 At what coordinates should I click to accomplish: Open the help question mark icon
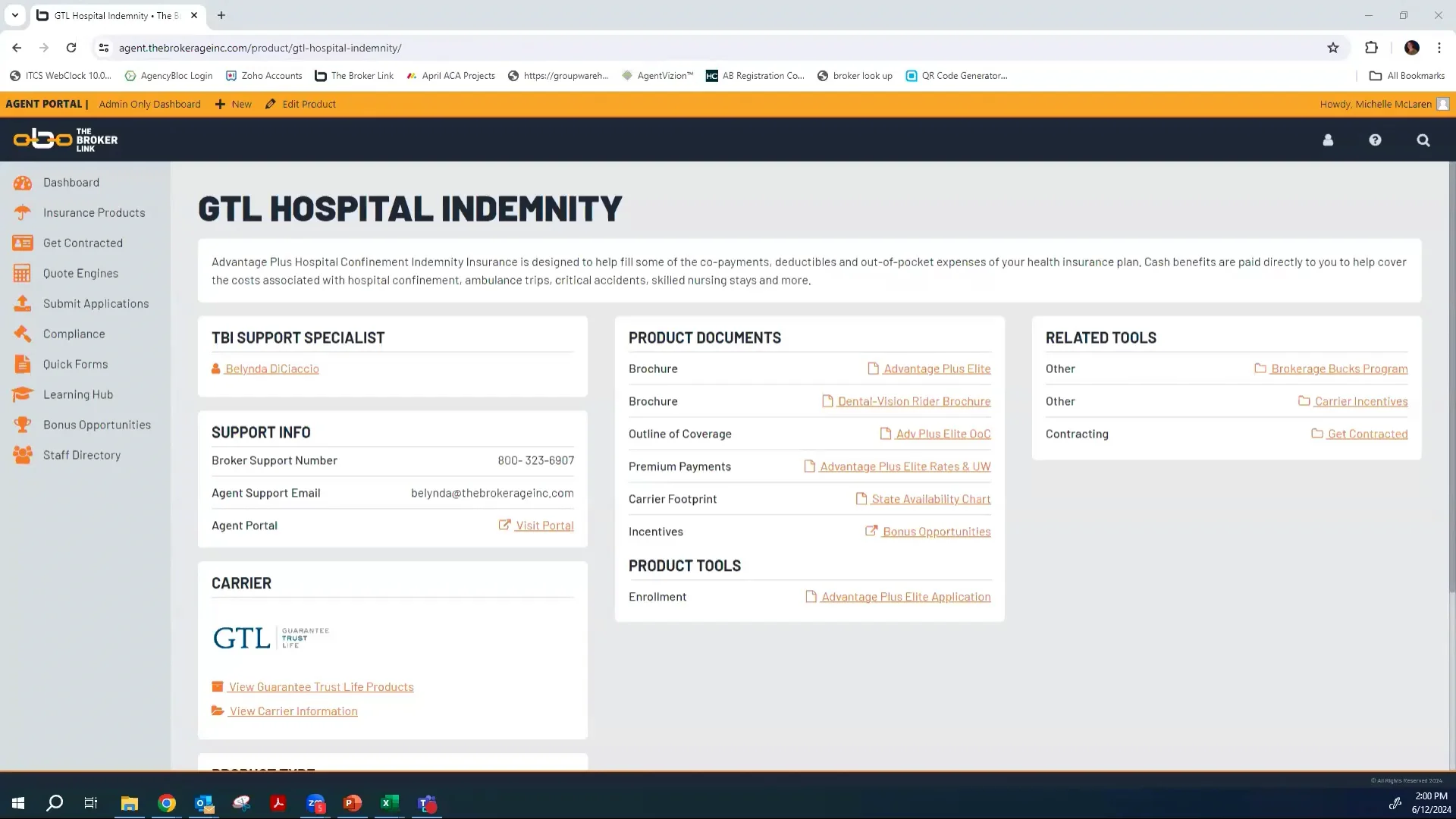click(1375, 140)
